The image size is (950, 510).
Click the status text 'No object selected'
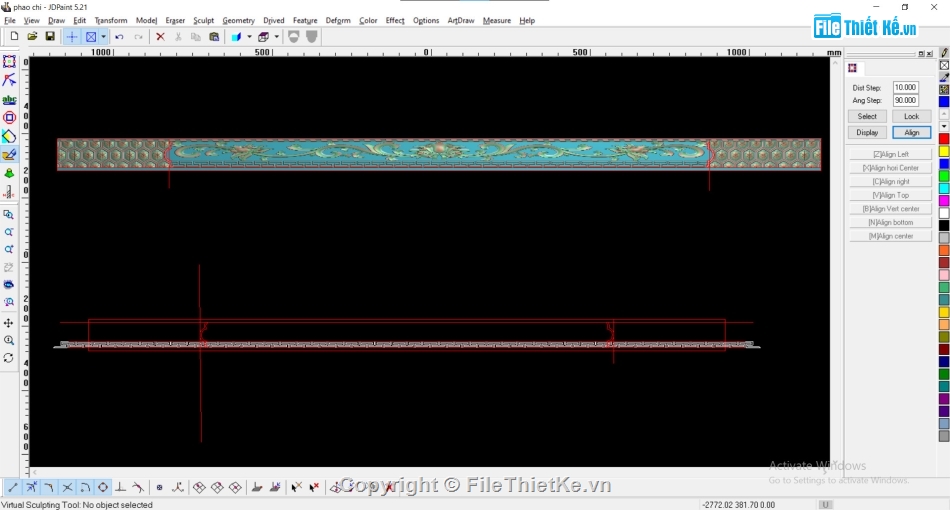click(x=118, y=505)
